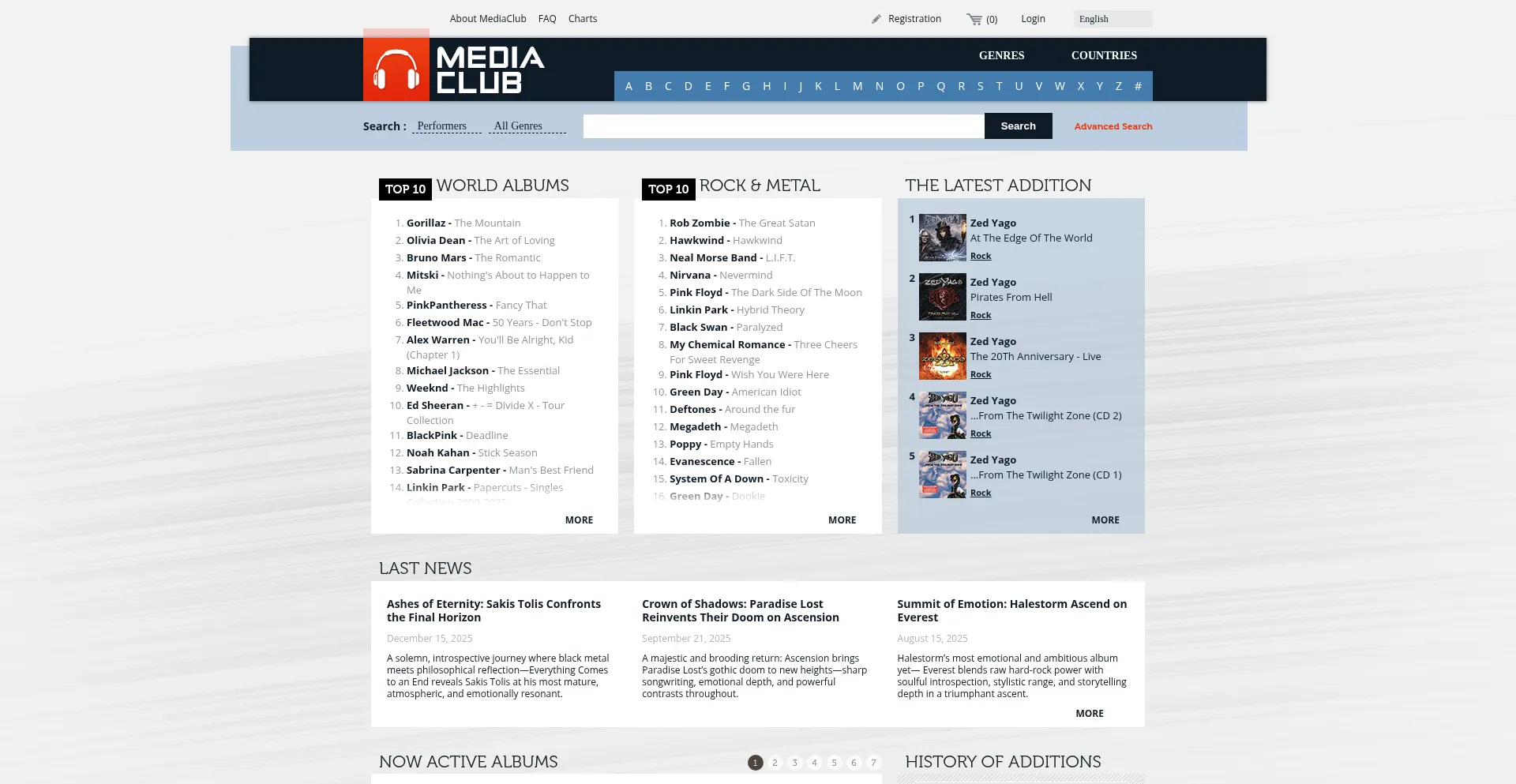Open the All Genres search filter

coord(527,126)
